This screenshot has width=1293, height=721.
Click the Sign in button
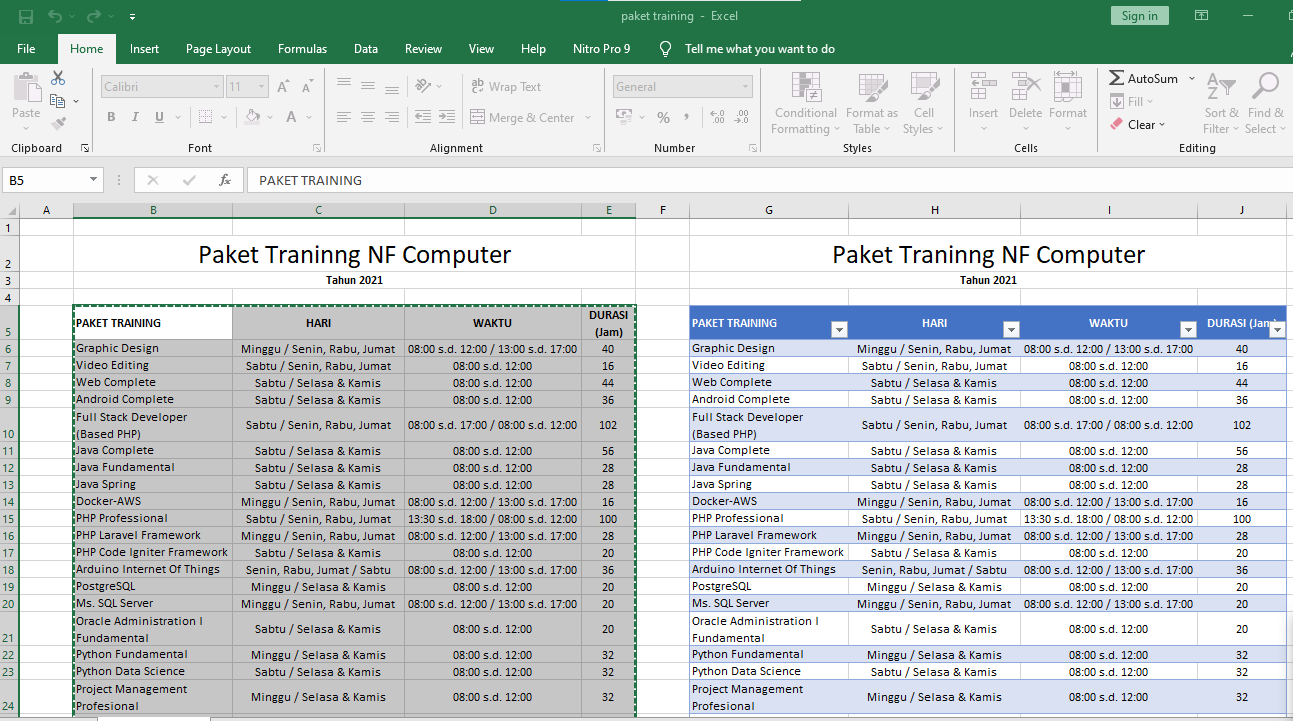coord(1139,15)
